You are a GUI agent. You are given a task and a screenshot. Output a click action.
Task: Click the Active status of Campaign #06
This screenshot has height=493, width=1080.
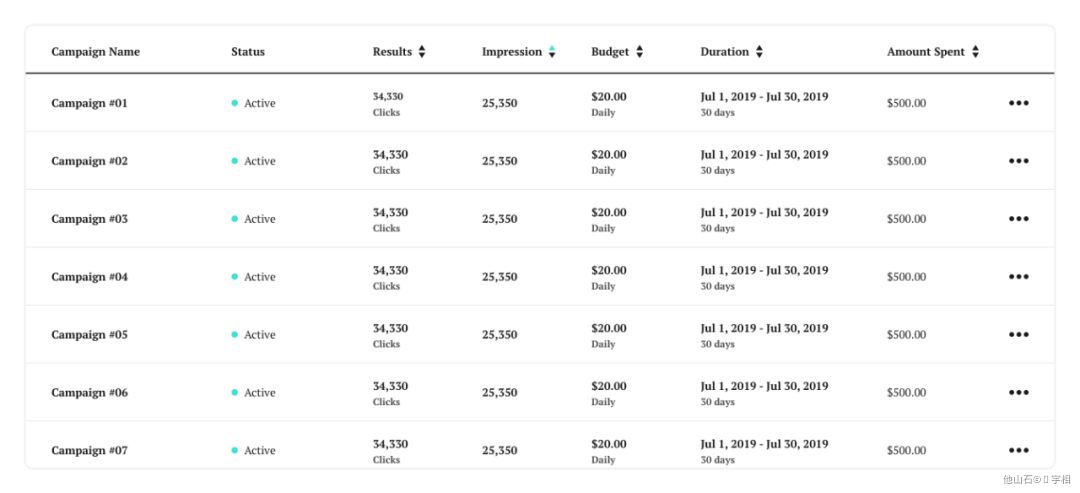click(253, 392)
